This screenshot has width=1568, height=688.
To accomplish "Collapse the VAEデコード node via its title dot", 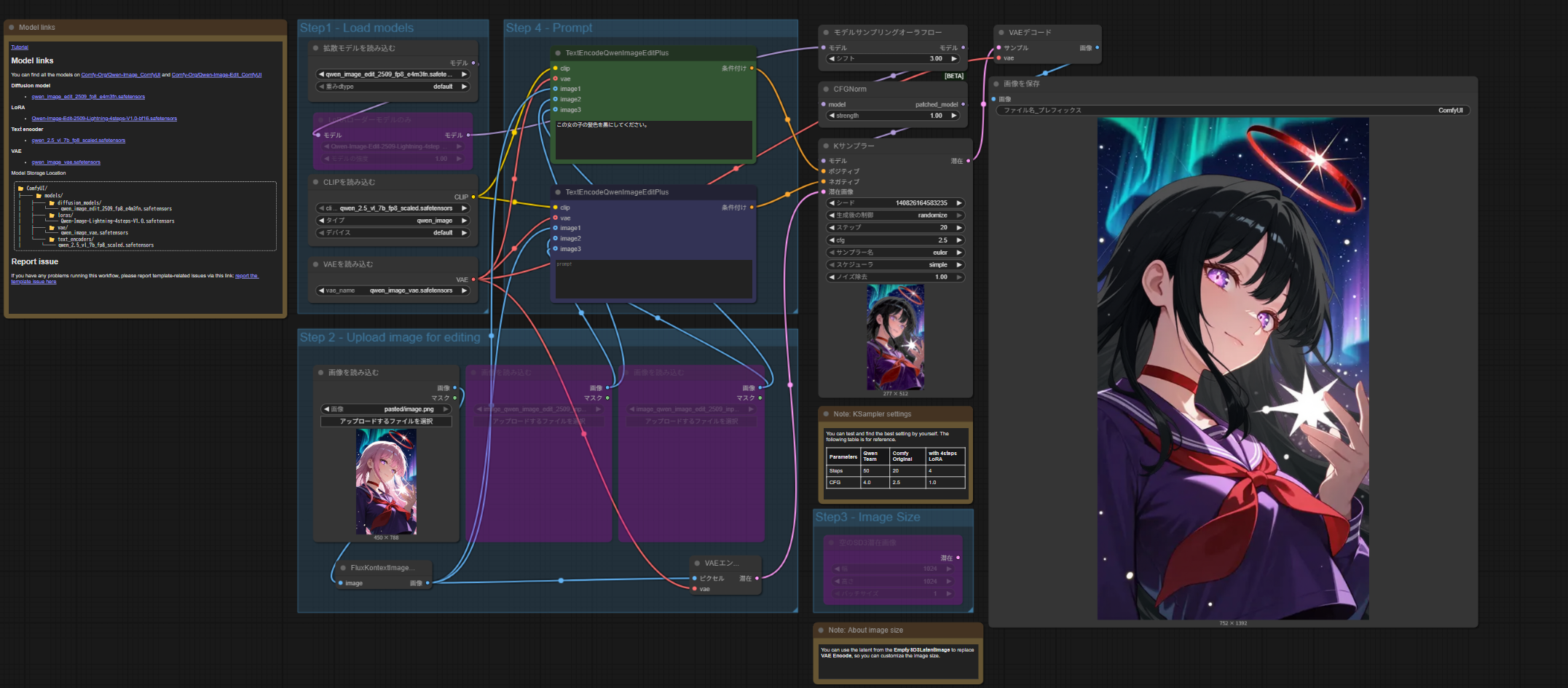I will click(x=1001, y=32).
